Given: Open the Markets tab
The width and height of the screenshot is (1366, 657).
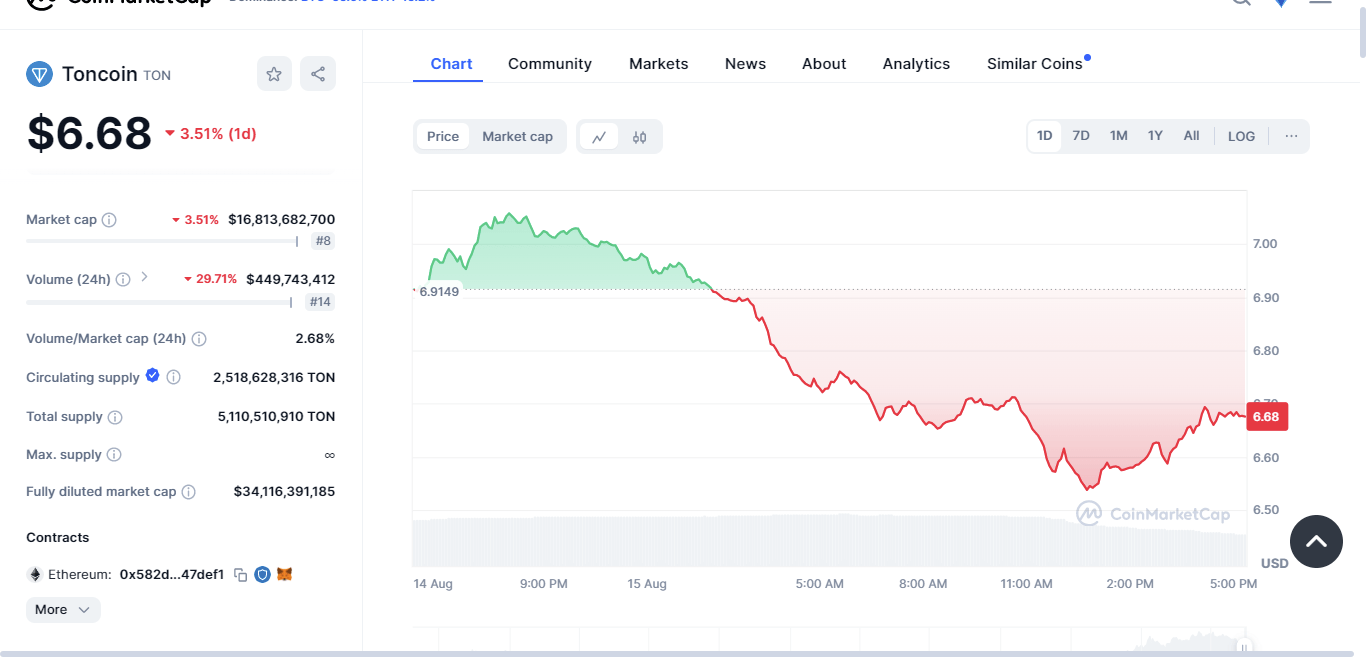Looking at the screenshot, I should 659,64.
